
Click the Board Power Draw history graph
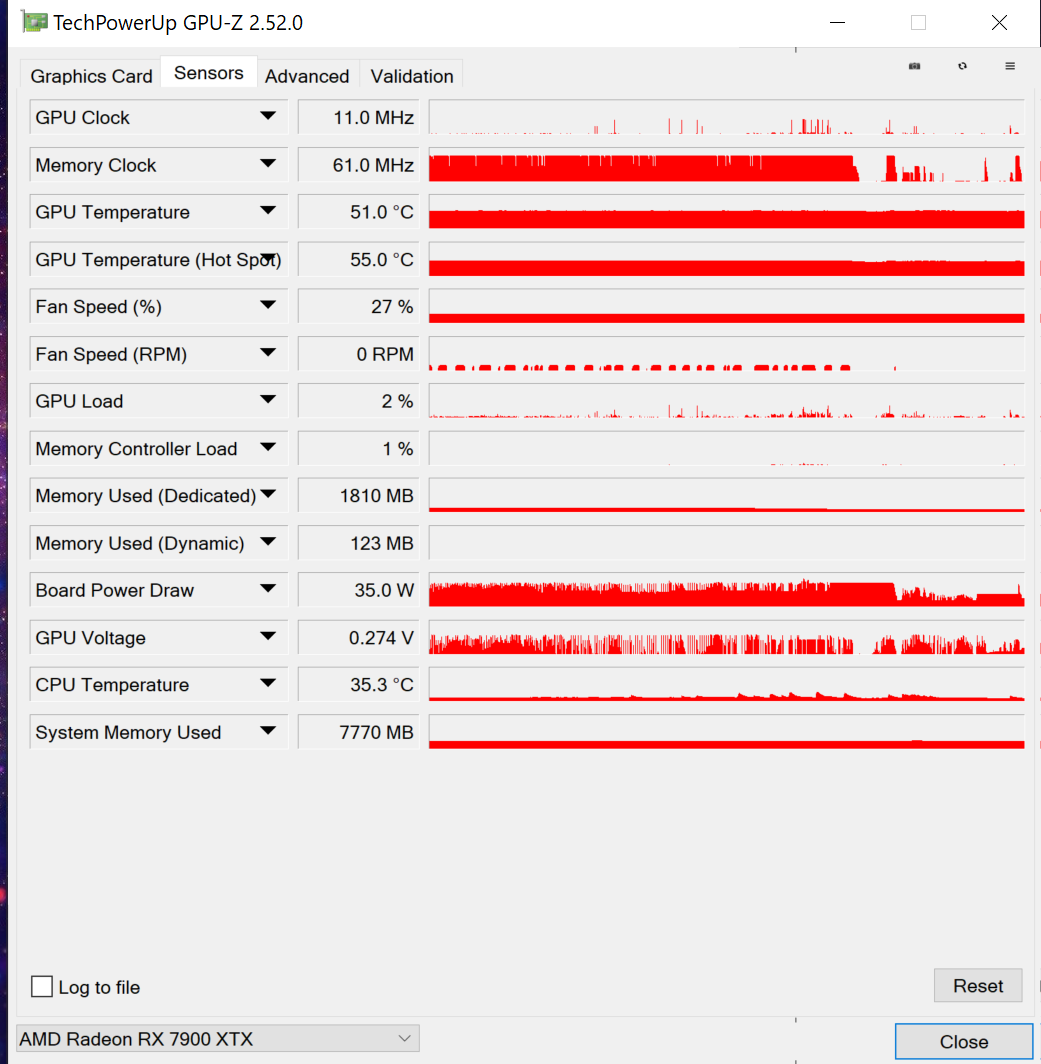point(727,590)
